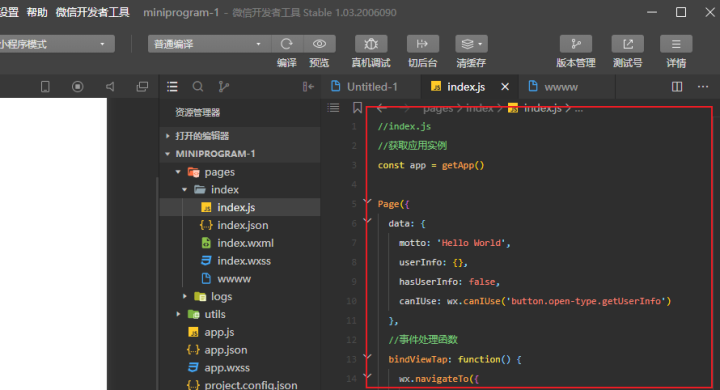Image resolution: width=720 pixels, height=390 pixels.
Task: Open the clear cache (清缓存) dropdown
Action: [472, 44]
